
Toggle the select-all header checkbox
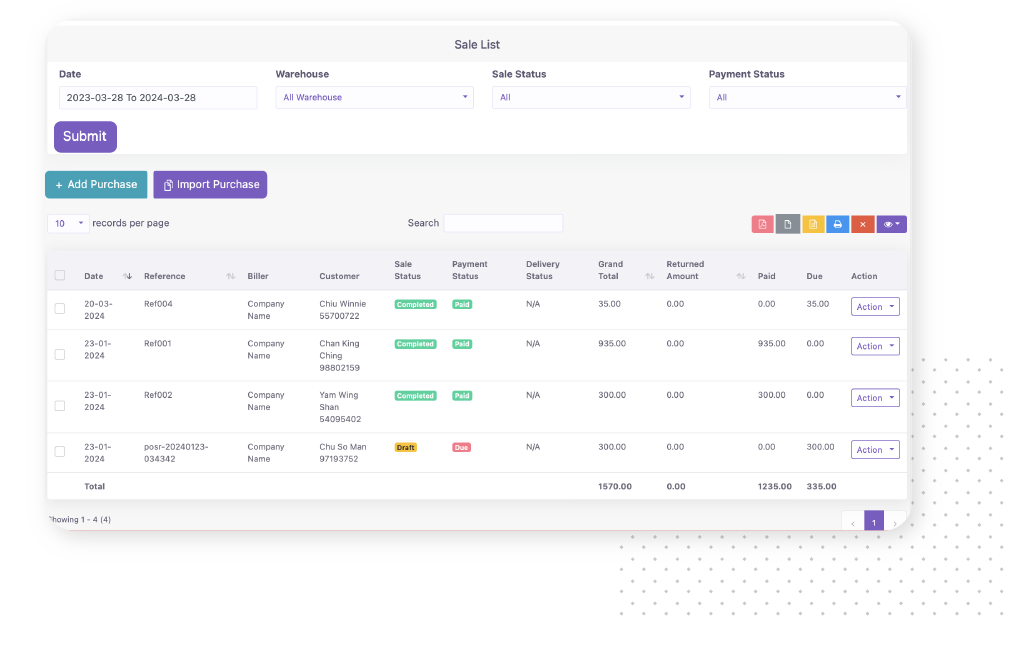click(60, 275)
